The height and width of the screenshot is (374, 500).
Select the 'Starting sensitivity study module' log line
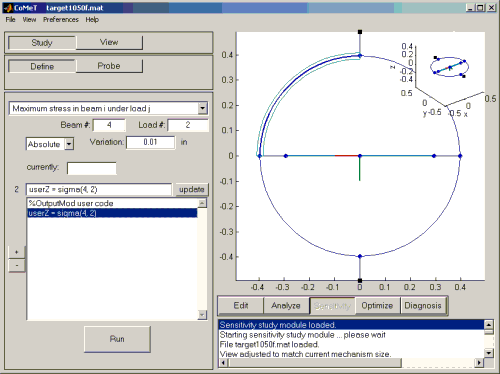[351, 335]
